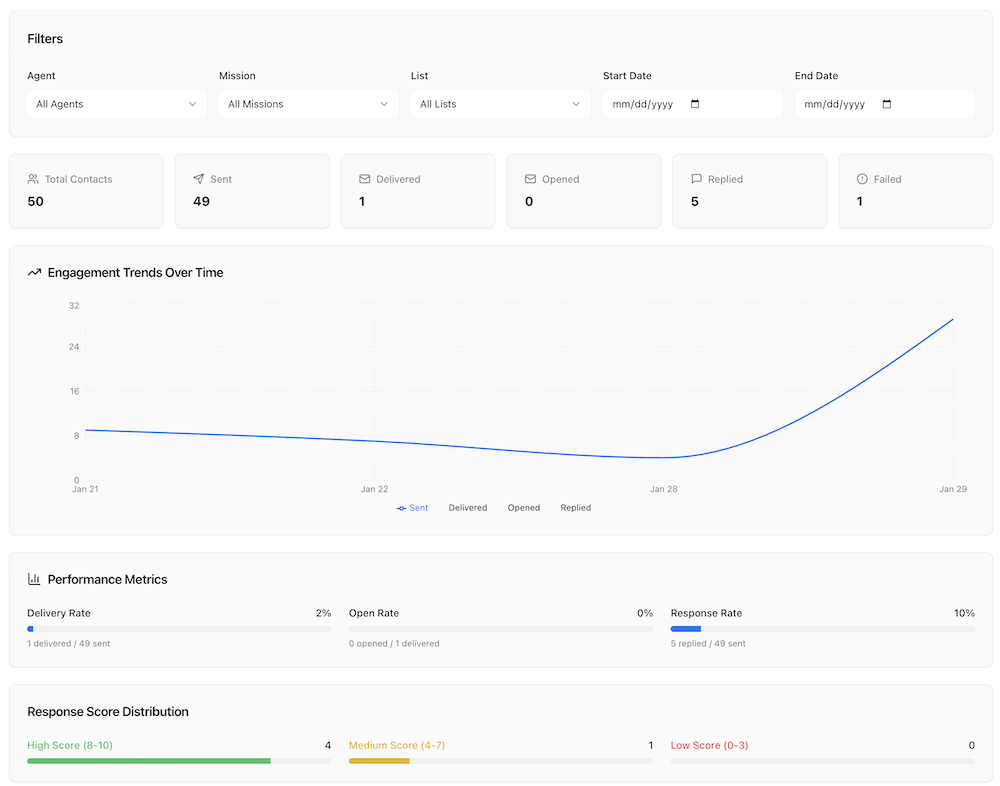Image resolution: width=1000 pixels, height=786 pixels.
Task: Click the envelope icon on Opened card
Action: (x=530, y=179)
